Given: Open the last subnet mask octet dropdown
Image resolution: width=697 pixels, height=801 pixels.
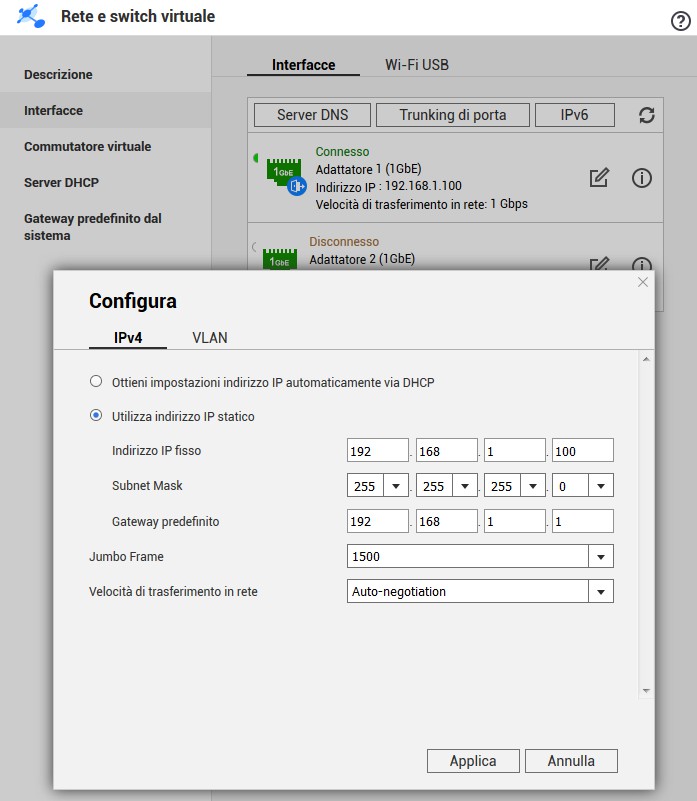Looking at the screenshot, I should click(601, 487).
